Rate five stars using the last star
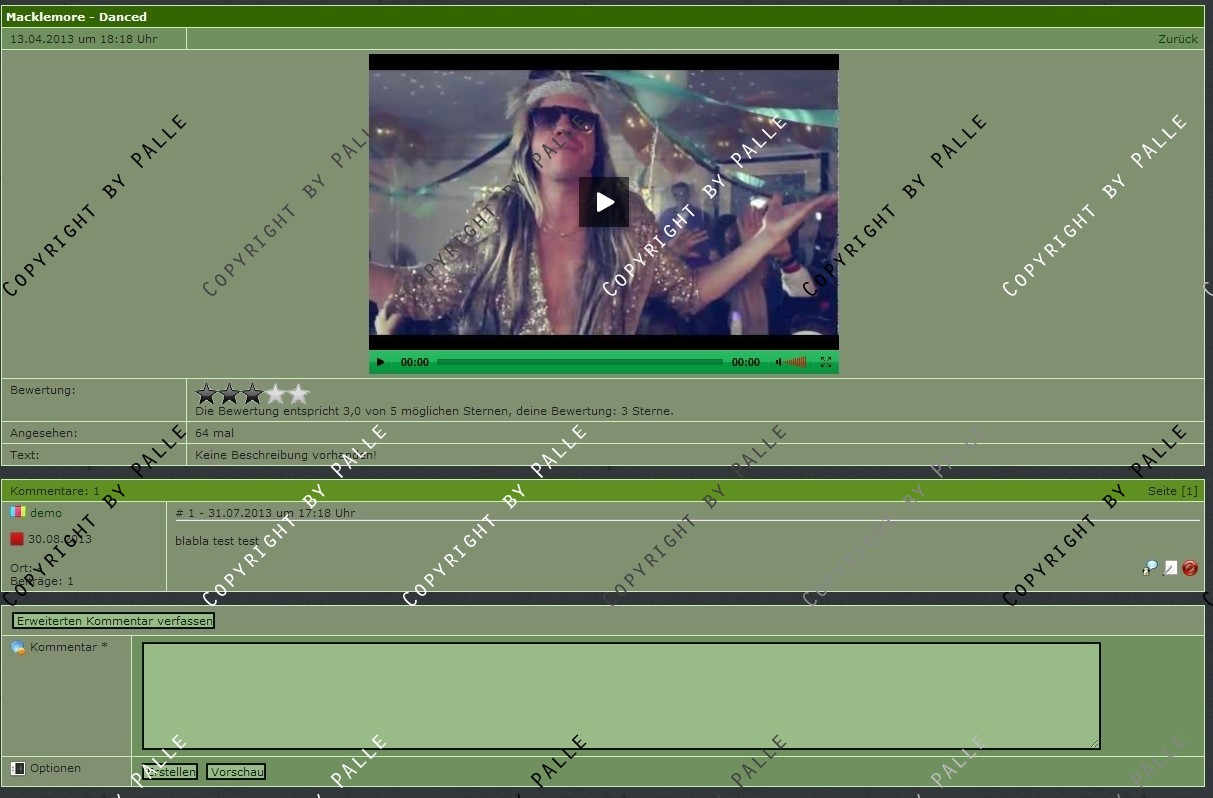 [299, 394]
